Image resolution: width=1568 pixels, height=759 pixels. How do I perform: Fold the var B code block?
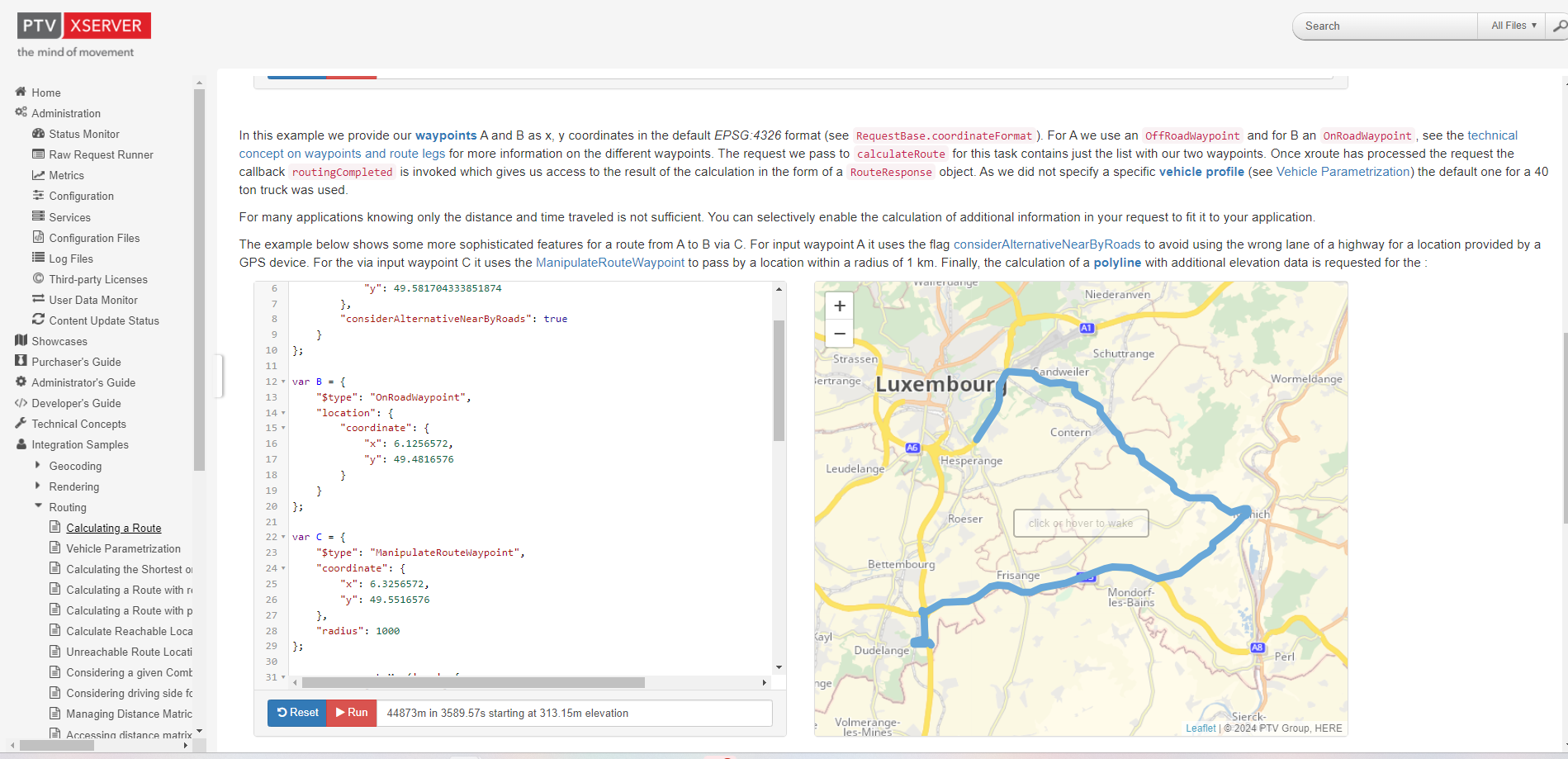(x=283, y=382)
